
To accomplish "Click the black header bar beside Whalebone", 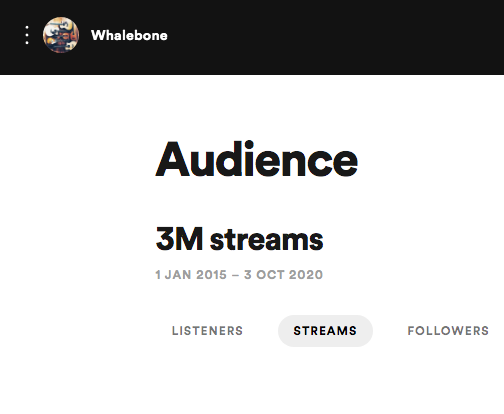I will click(333, 37).
